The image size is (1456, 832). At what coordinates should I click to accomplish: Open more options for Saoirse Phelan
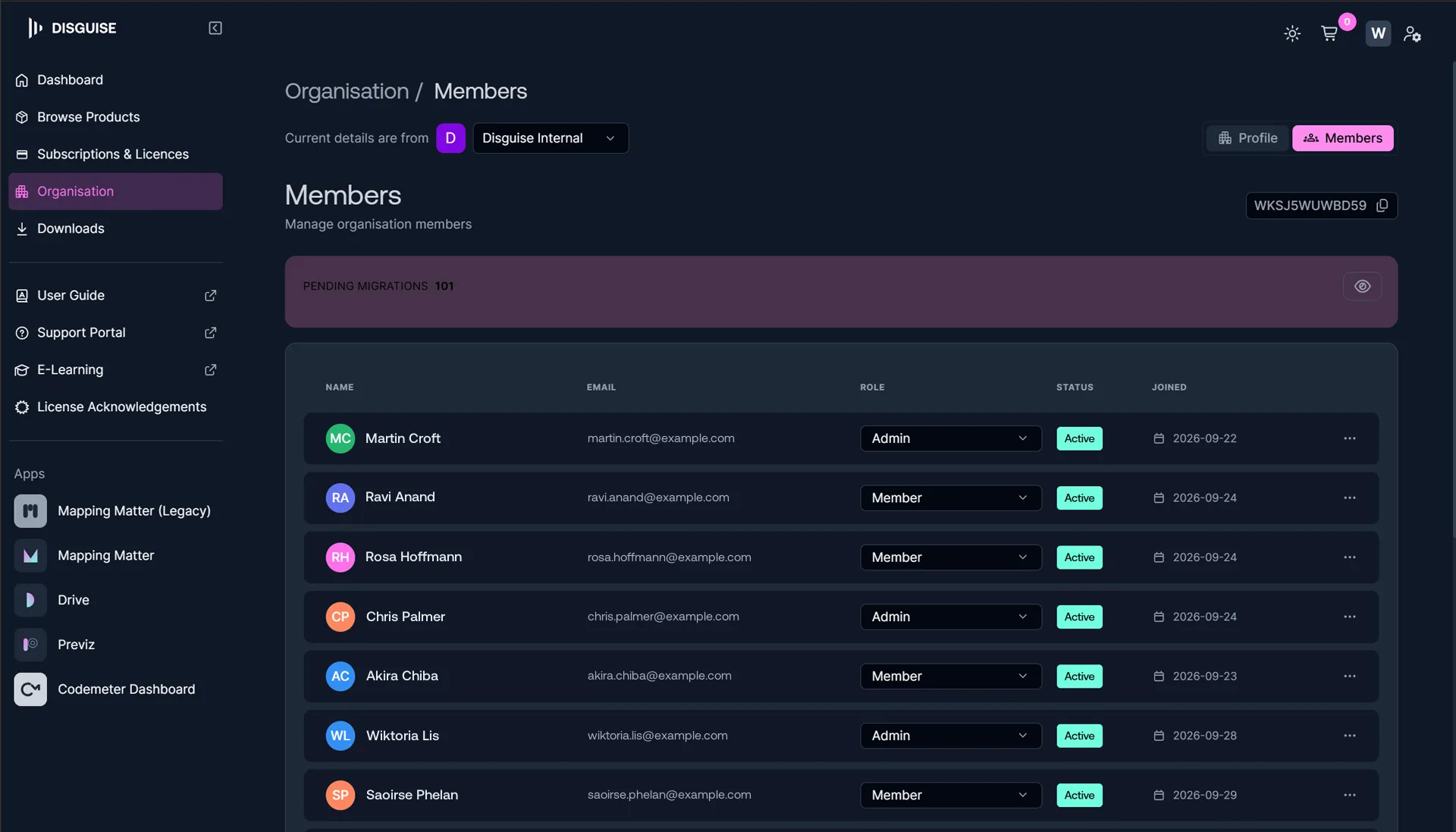tap(1349, 796)
